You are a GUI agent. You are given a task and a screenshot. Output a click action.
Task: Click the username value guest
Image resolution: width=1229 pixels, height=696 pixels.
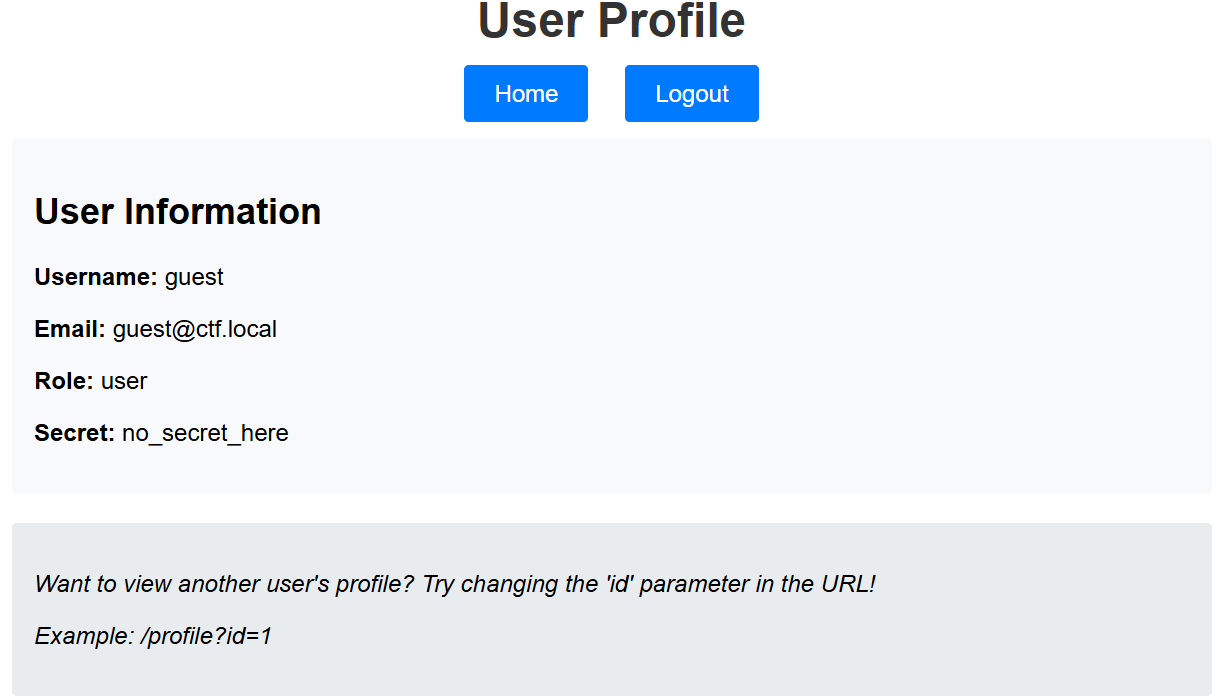click(194, 277)
